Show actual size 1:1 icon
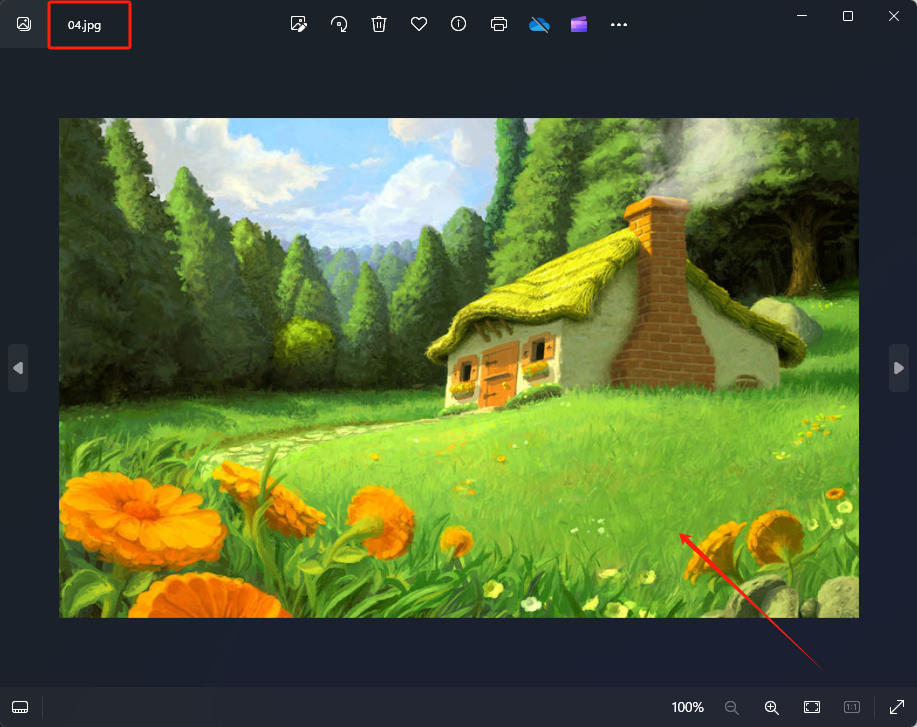This screenshot has height=727, width=917. tap(852, 707)
